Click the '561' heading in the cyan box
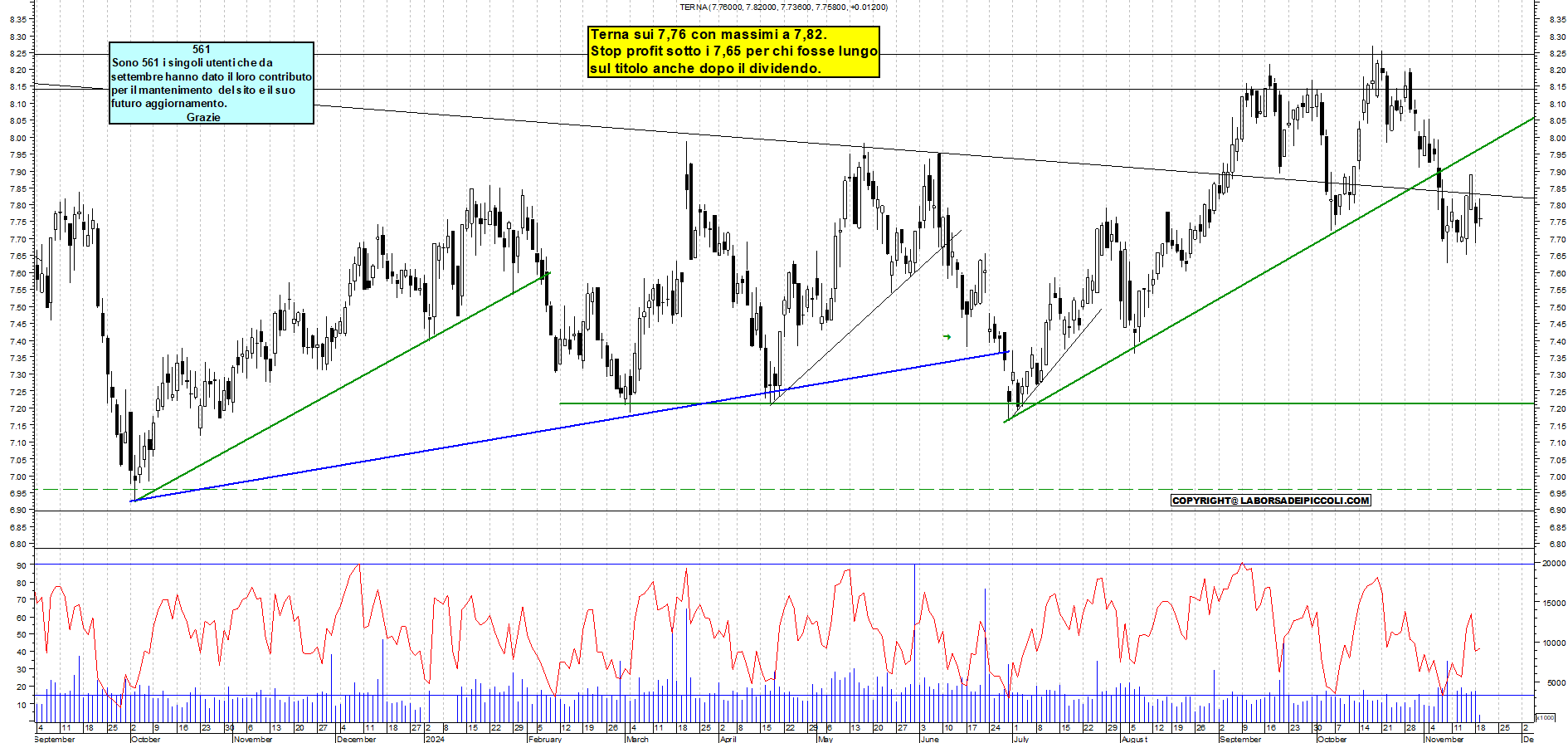The width and height of the screenshot is (1568, 743). click(202, 49)
